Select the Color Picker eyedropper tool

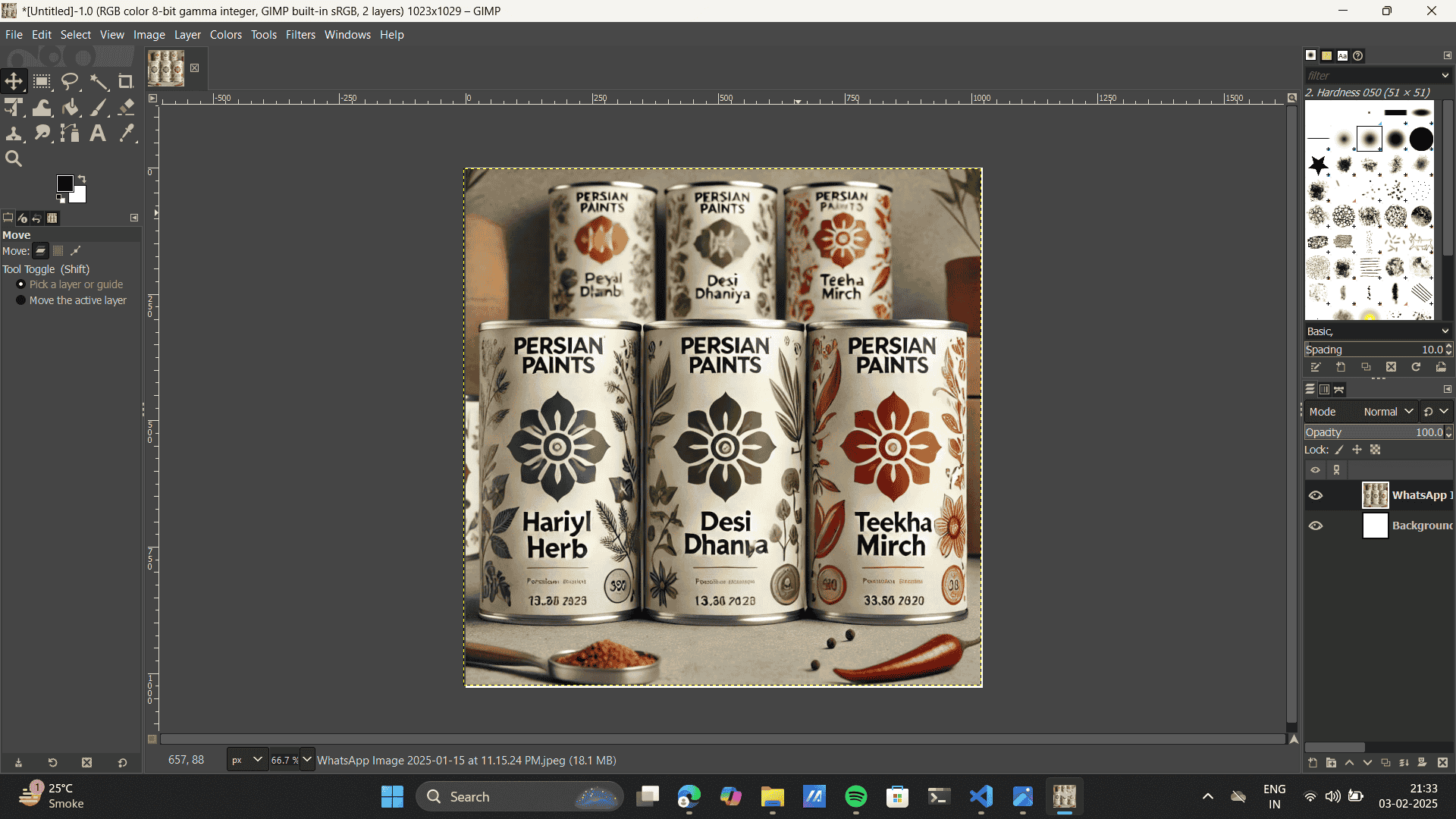(126, 133)
